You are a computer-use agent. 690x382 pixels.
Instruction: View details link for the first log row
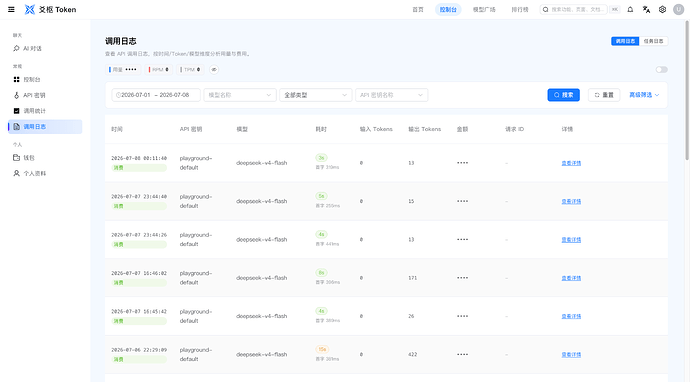click(571, 163)
